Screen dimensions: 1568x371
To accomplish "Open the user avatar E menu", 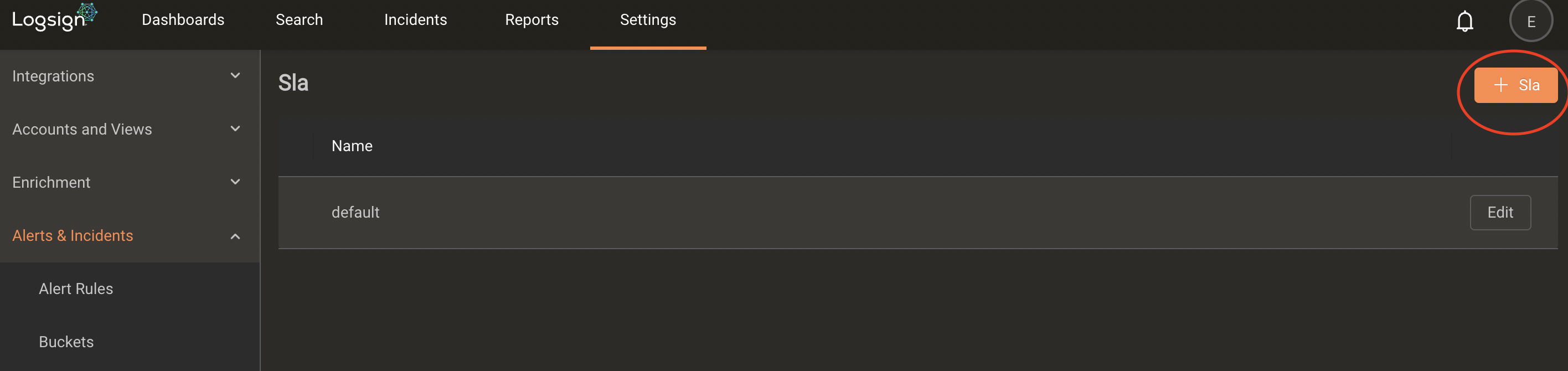I will point(1530,22).
